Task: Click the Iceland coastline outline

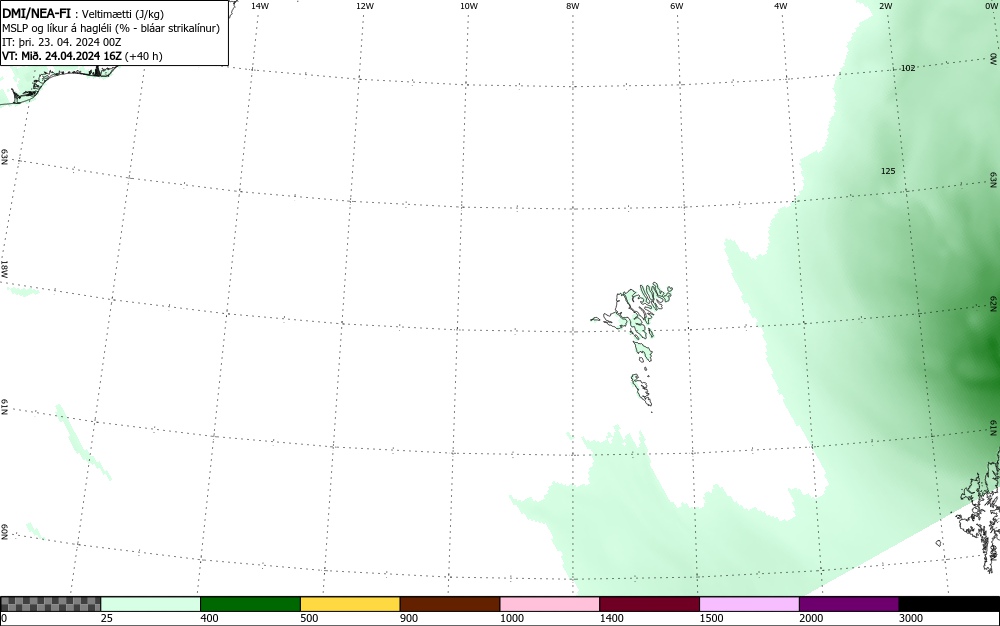Action: pyautogui.click(x=61, y=83)
